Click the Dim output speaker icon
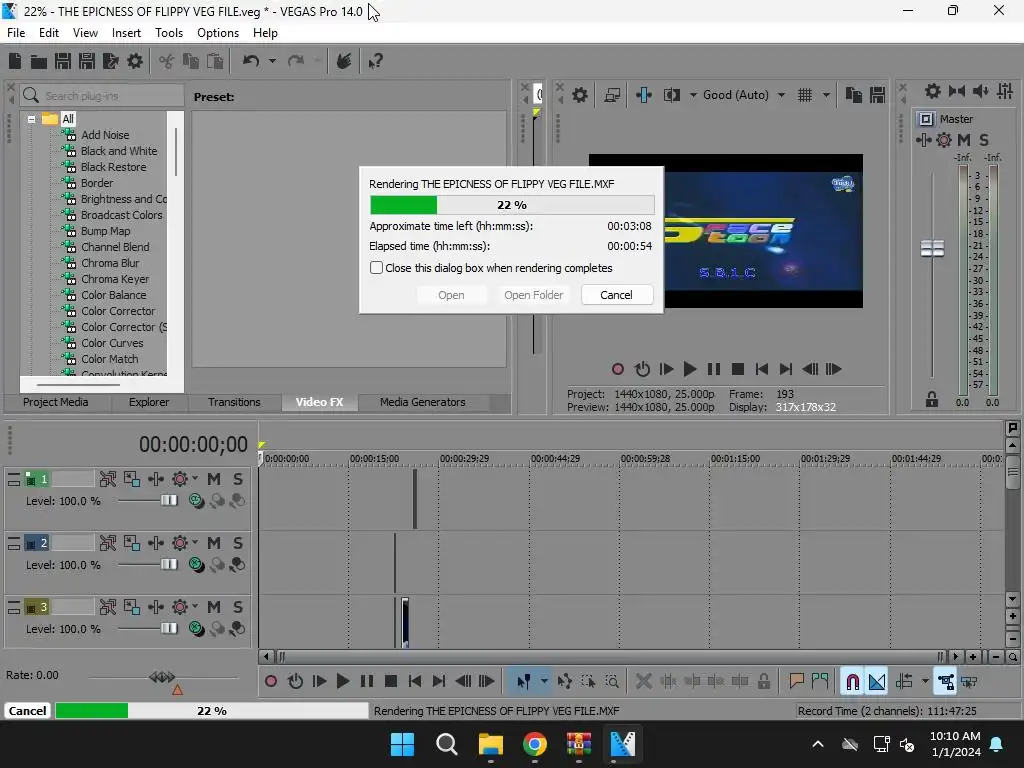1024x768 pixels. coord(980,91)
